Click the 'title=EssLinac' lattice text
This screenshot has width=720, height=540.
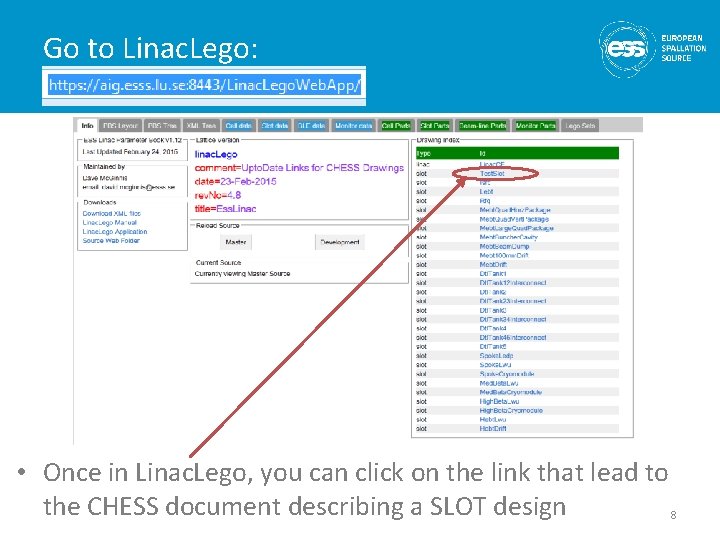pyautogui.click(x=225, y=209)
